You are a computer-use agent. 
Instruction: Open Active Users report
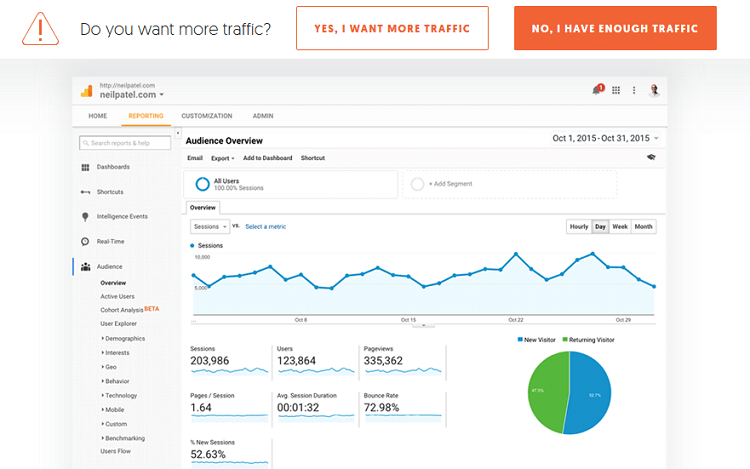[117, 296]
